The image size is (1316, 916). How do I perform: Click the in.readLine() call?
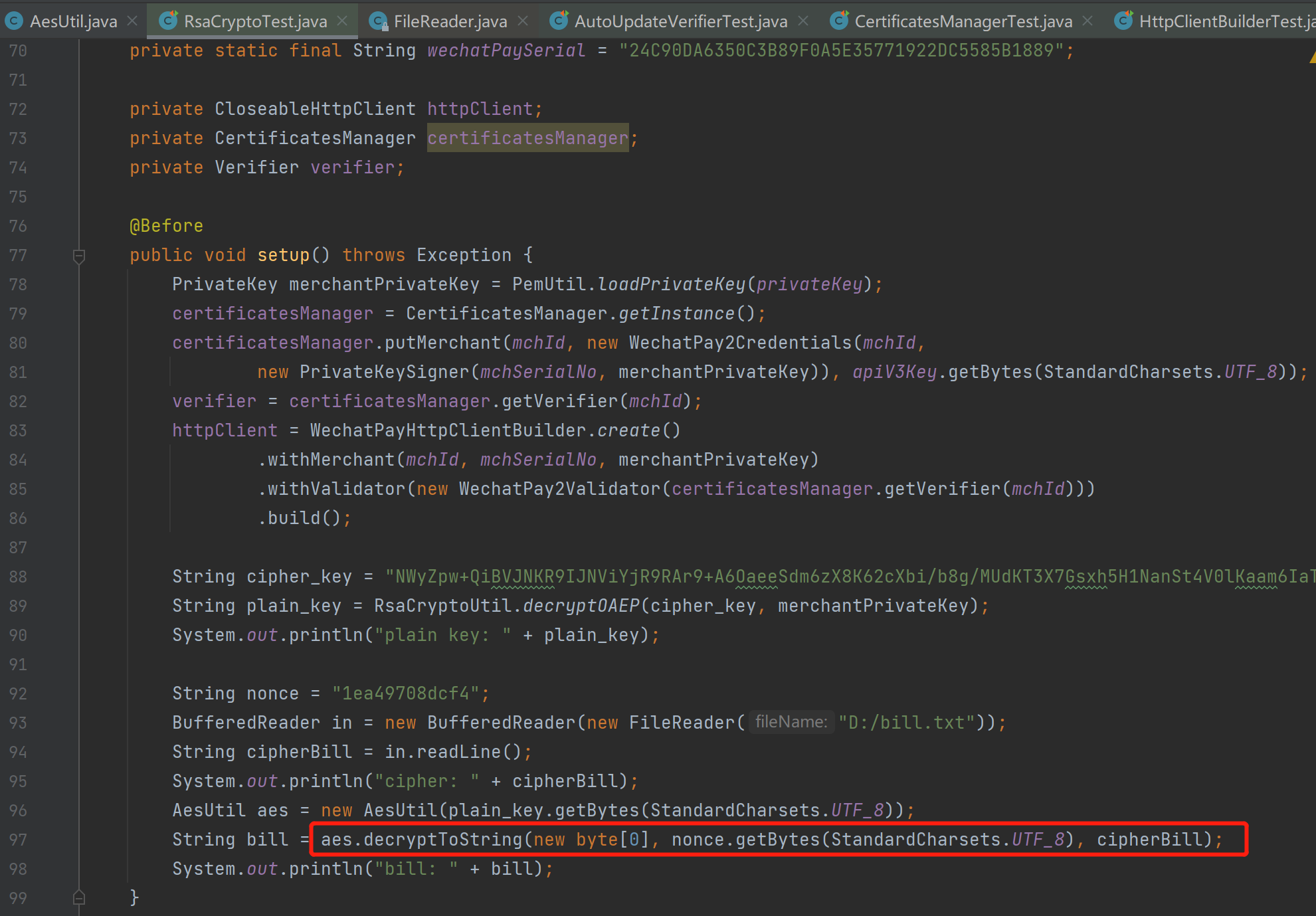point(454,752)
